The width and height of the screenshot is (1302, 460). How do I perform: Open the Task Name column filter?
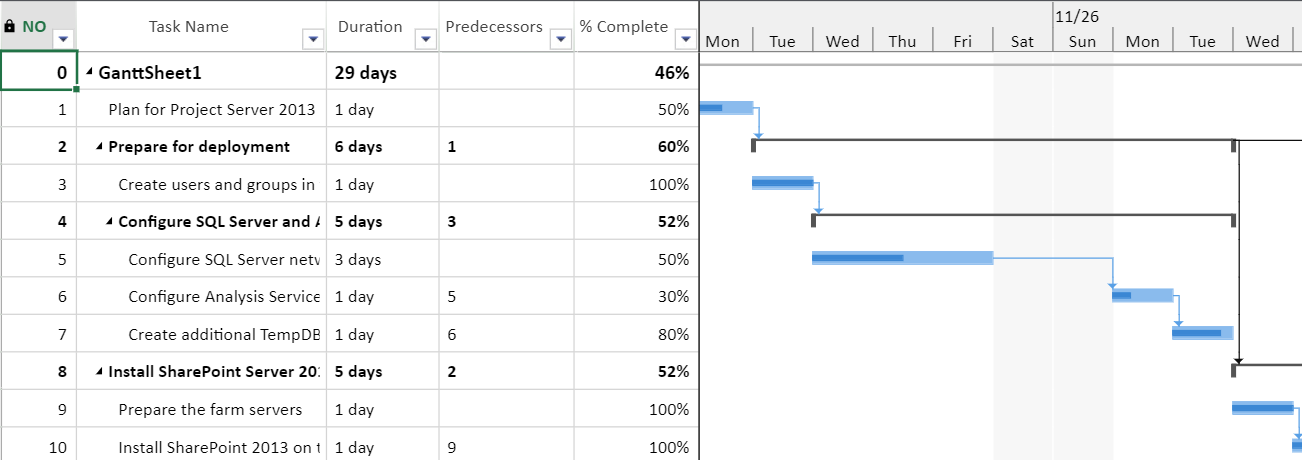(314, 39)
